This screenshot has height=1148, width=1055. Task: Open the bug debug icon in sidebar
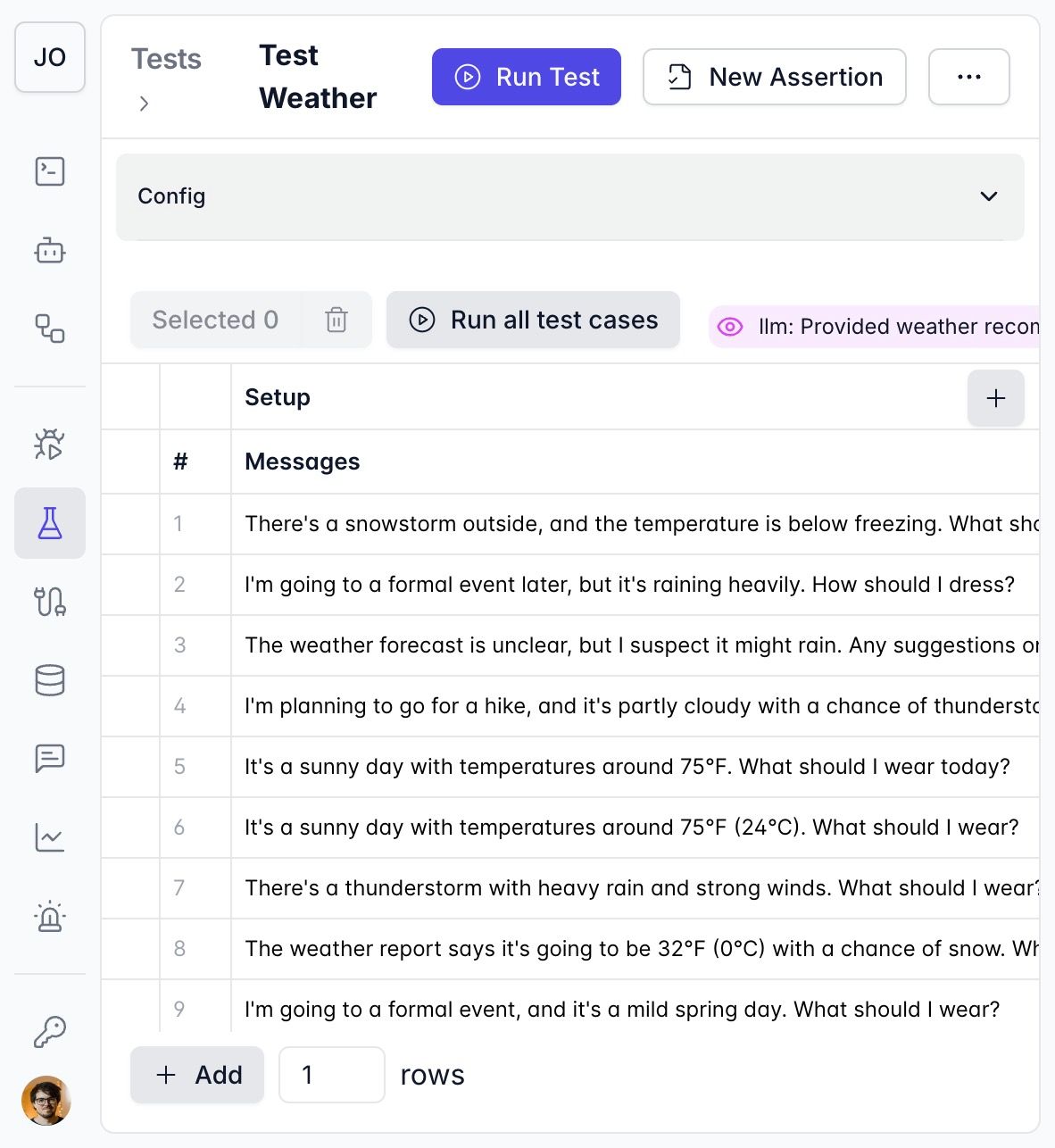point(50,444)
